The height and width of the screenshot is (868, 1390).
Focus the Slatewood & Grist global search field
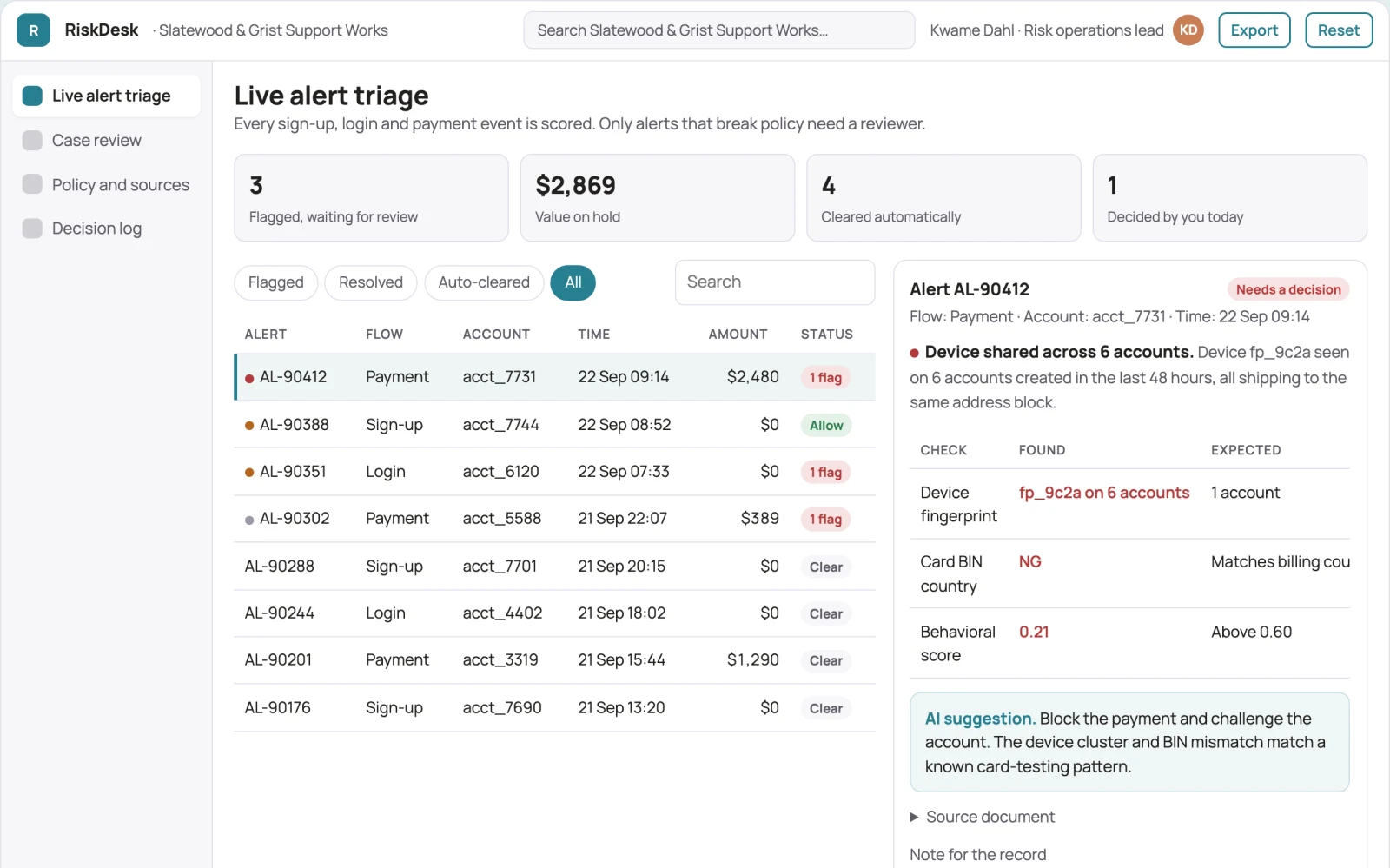click(719, 30)
